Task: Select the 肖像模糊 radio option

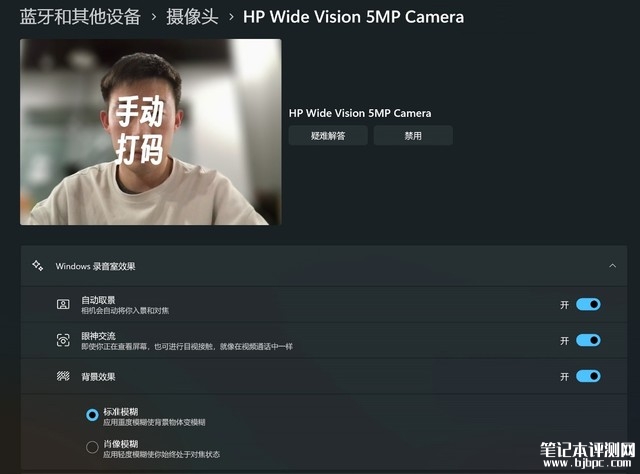Action: 92,447
